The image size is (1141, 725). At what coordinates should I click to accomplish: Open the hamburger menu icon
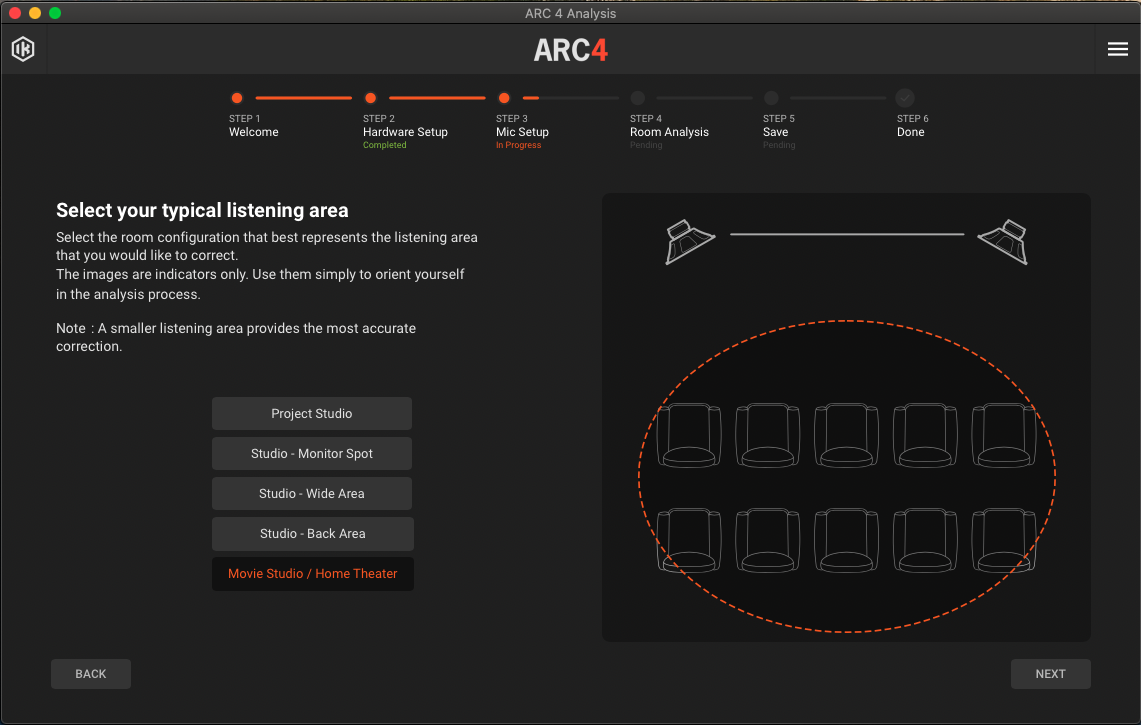click(x=1118, y=49)
